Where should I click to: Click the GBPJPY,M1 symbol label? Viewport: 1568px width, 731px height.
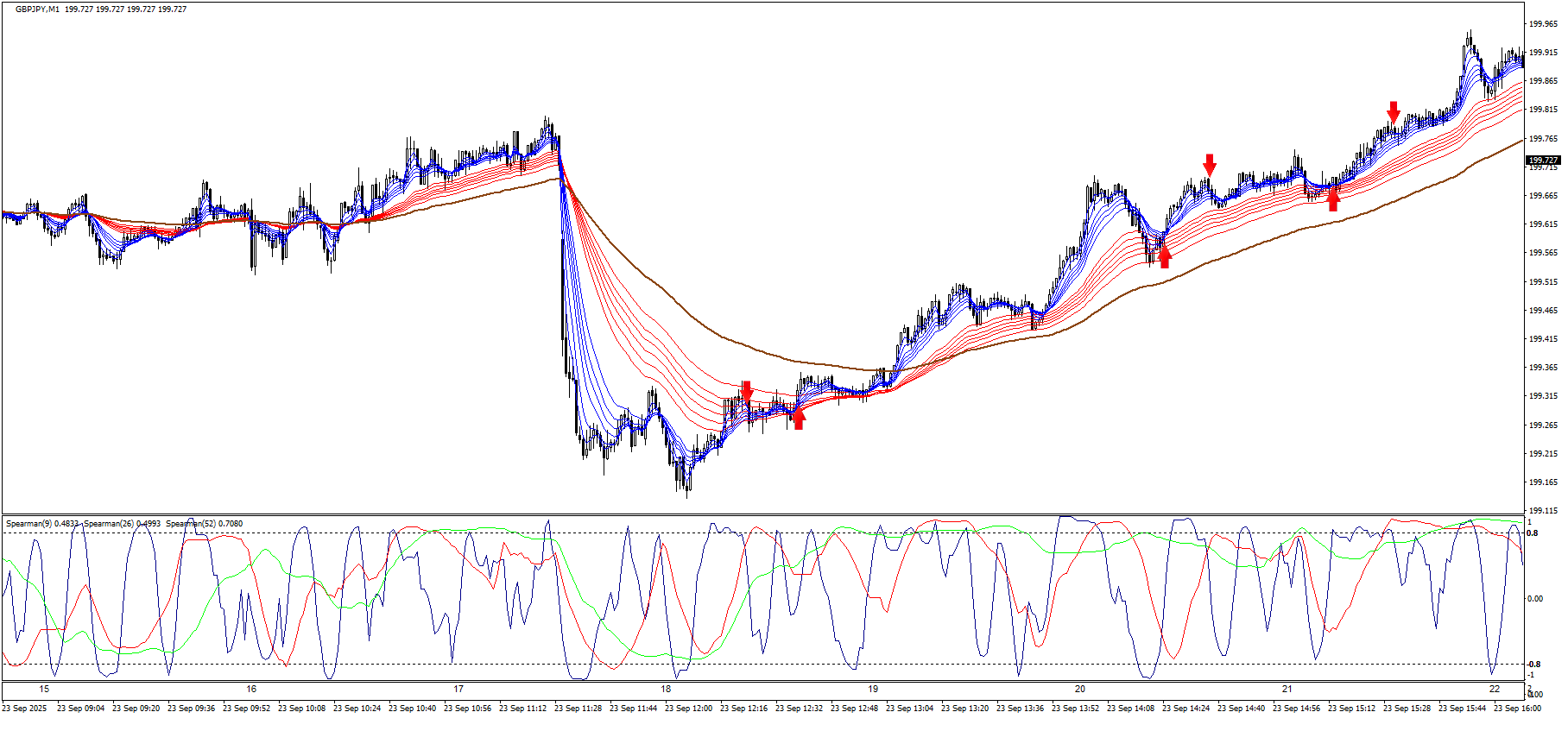pos(38,9)
